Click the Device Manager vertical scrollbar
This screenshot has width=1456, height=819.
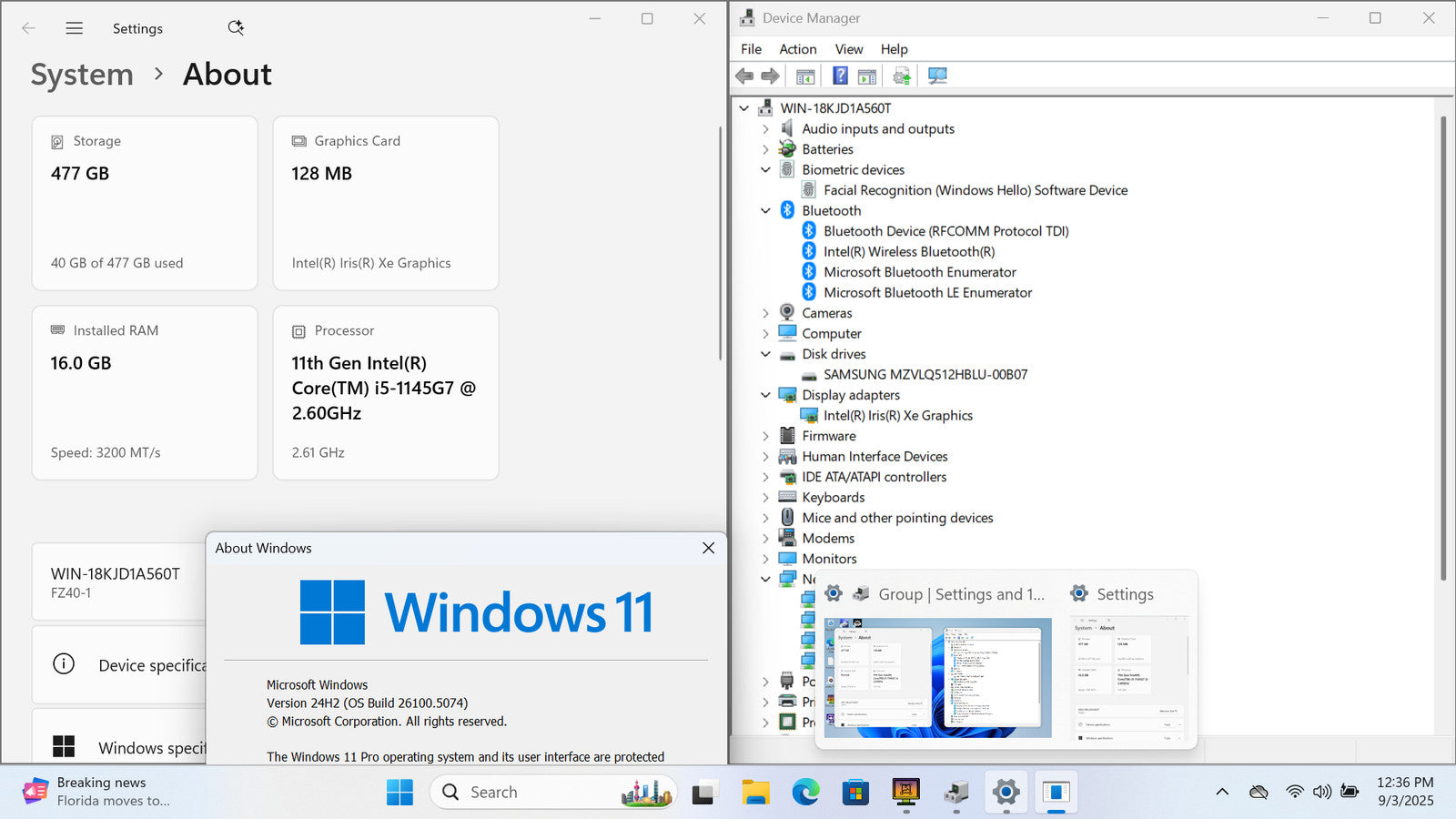(x=1443, y=348)
